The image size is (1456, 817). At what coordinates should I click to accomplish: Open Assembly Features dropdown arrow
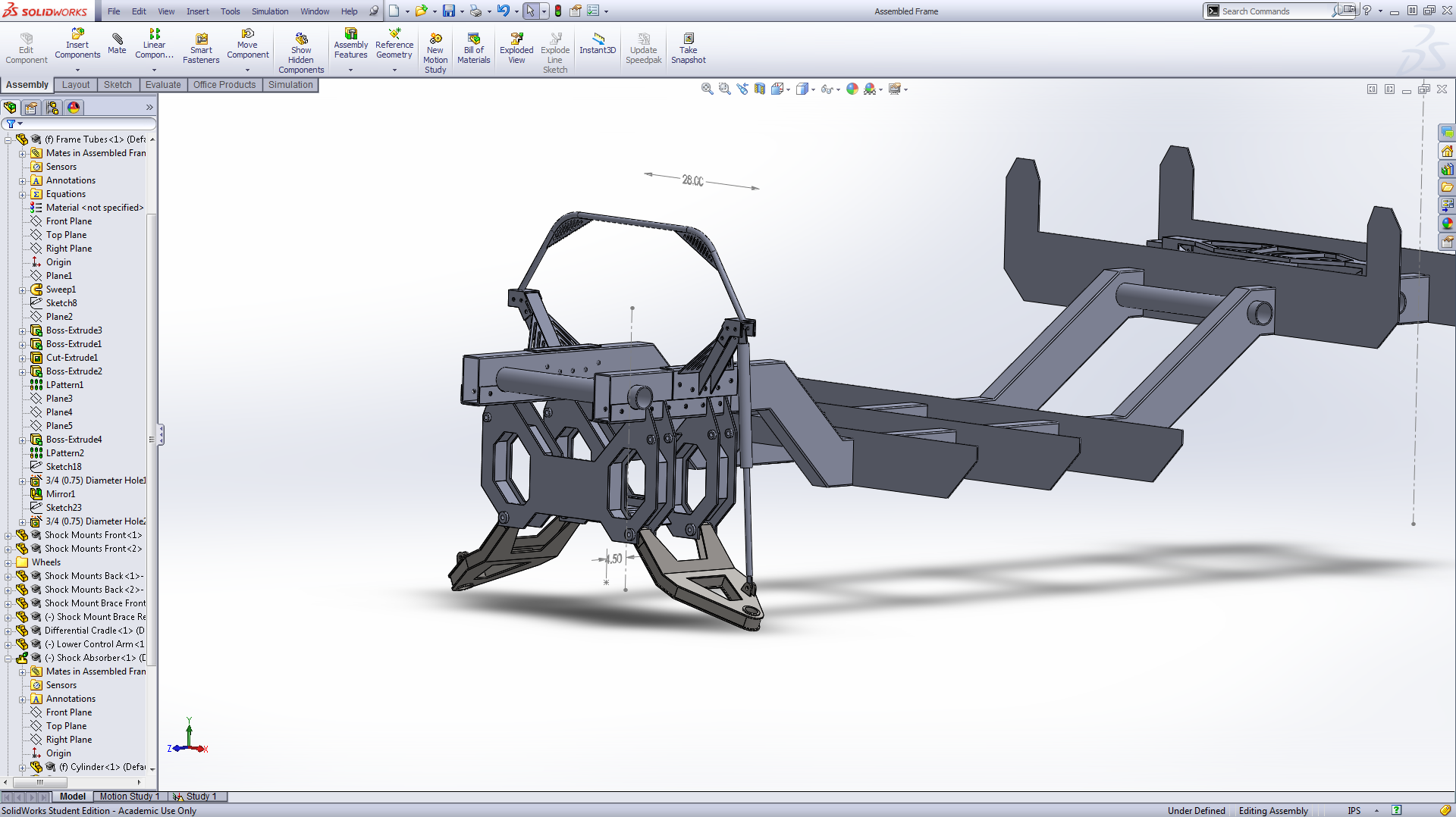[350, 70]
